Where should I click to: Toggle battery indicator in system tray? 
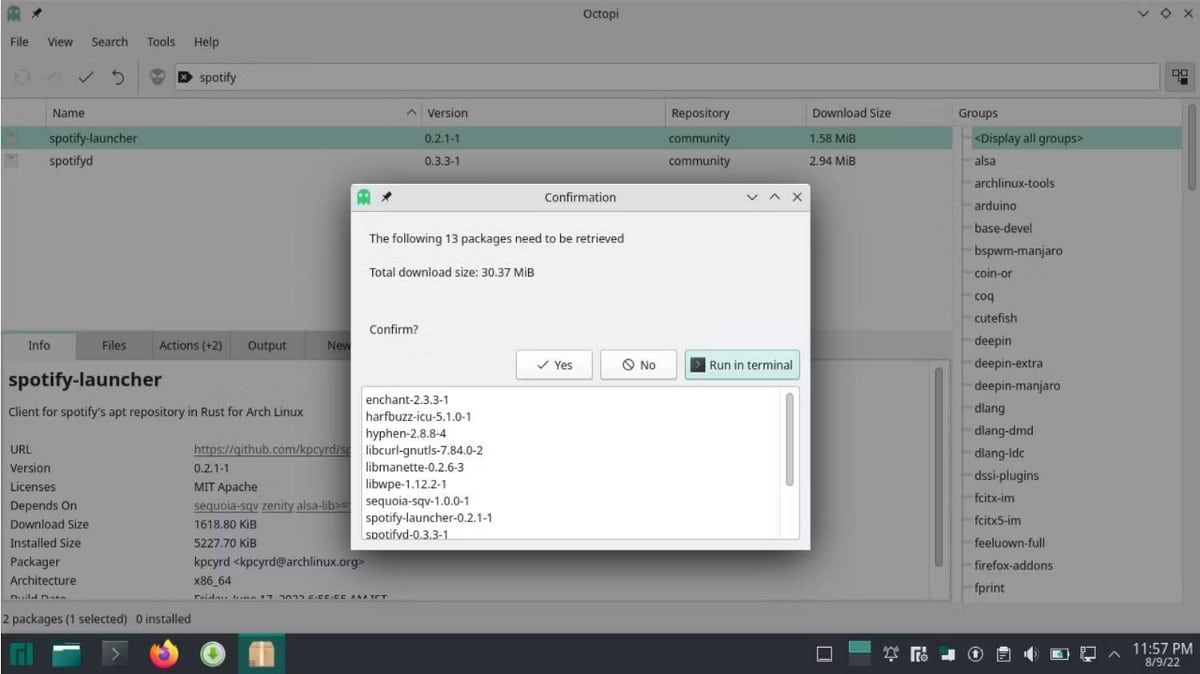click(1059, 654)
